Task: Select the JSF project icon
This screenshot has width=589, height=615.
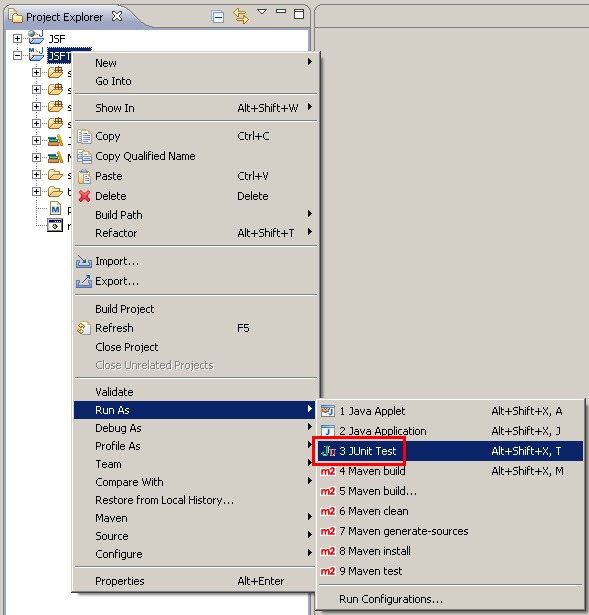Action: (x=36, y=38)
